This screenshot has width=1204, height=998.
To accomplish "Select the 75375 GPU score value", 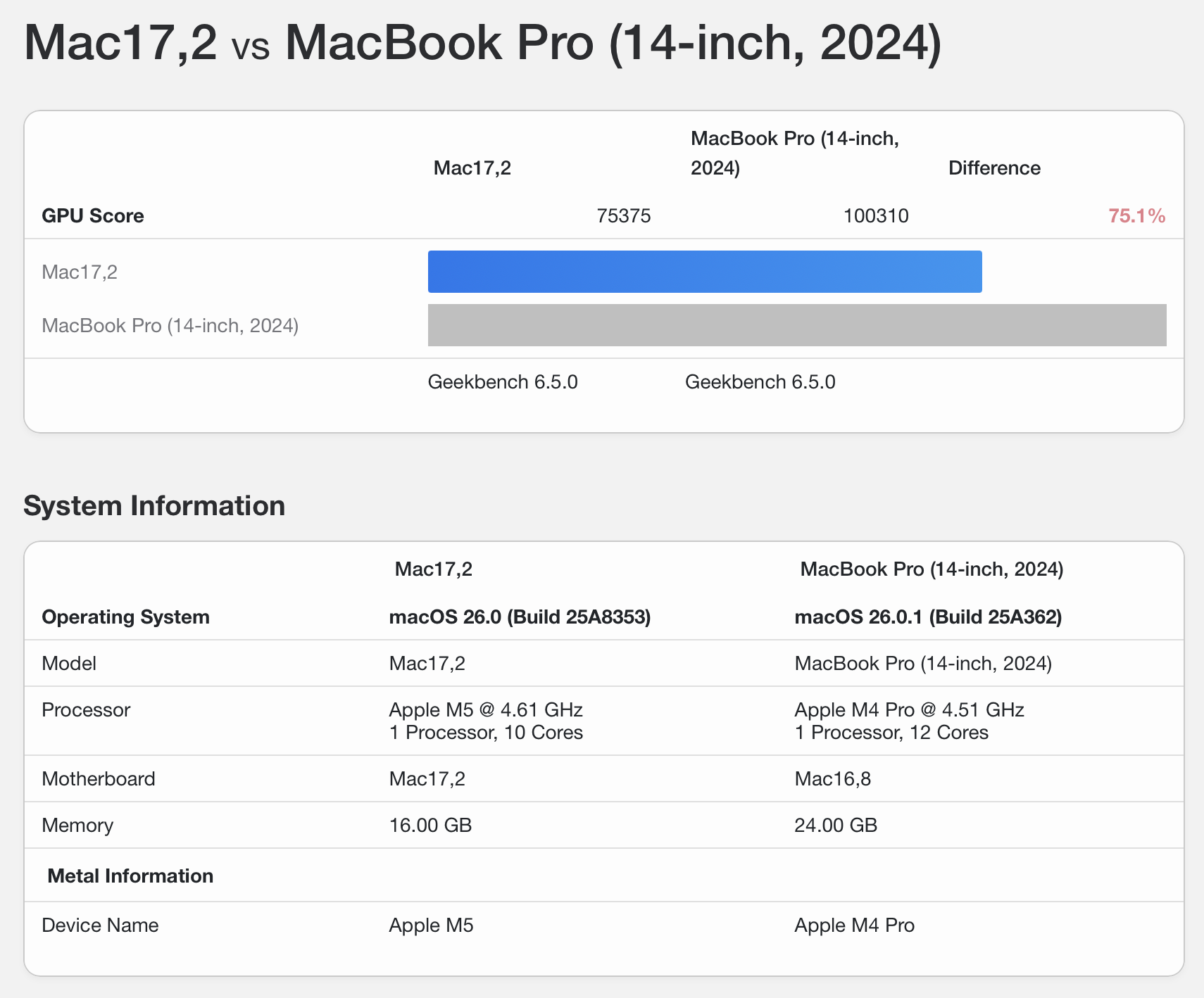I will coord(623,215).
